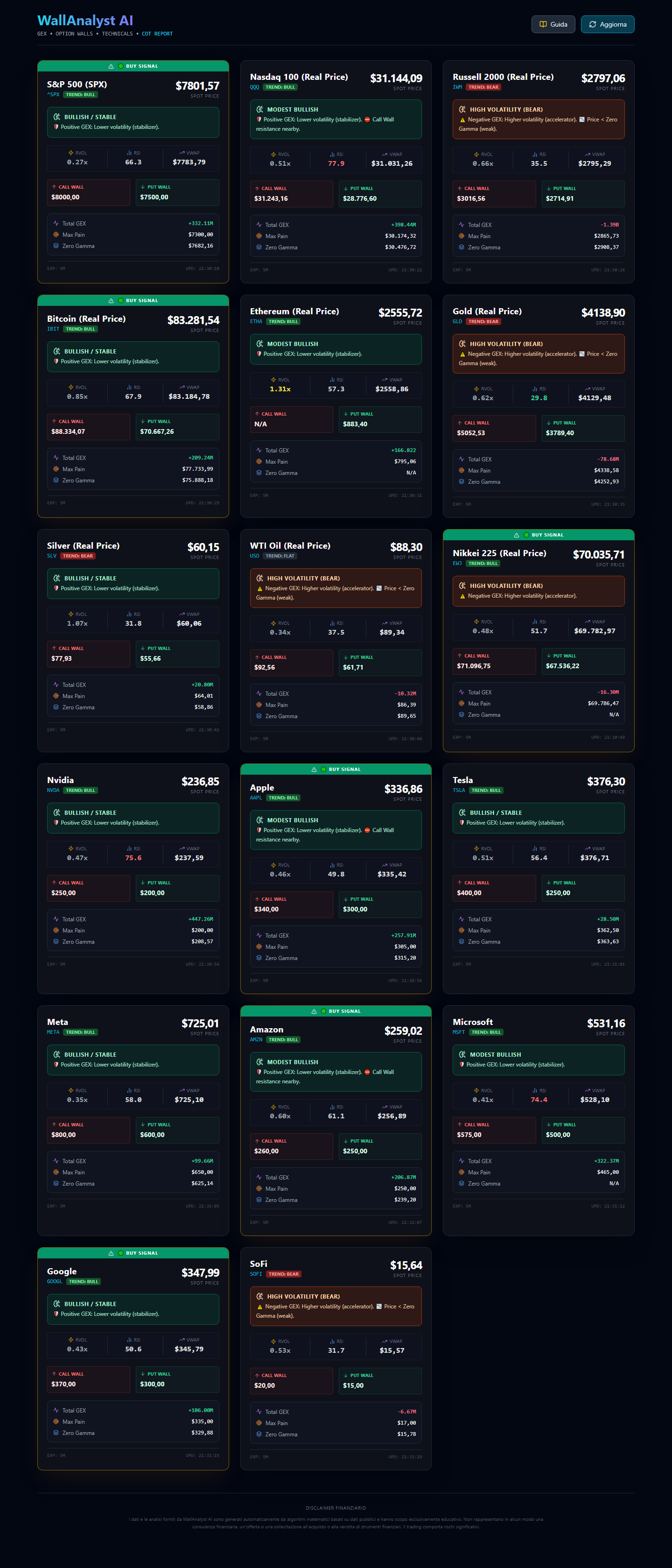Click the book icon in Guida
The image size is (672, 1568).
point(543,24)
